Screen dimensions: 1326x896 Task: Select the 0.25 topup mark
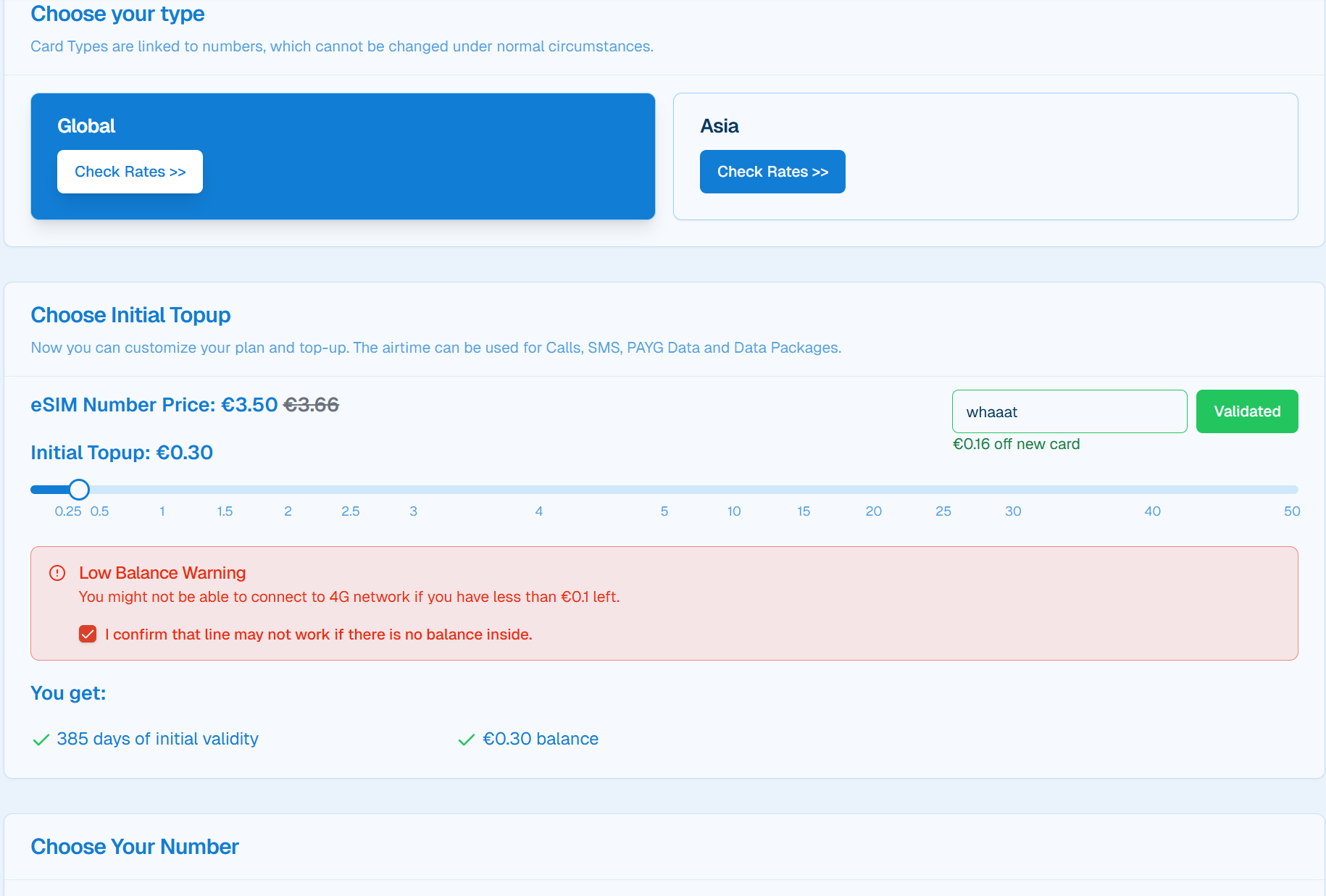(x=68, y=511)
